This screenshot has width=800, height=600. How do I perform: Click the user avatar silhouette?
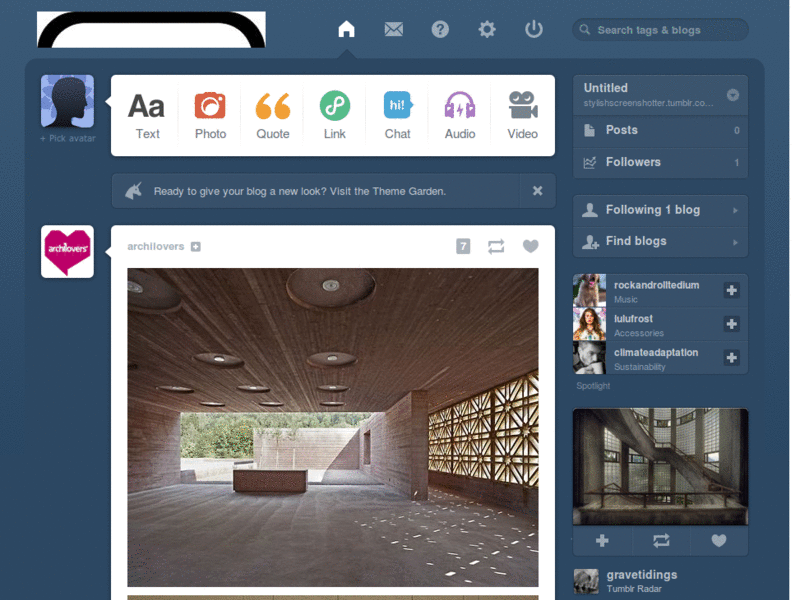click(67, 101)
